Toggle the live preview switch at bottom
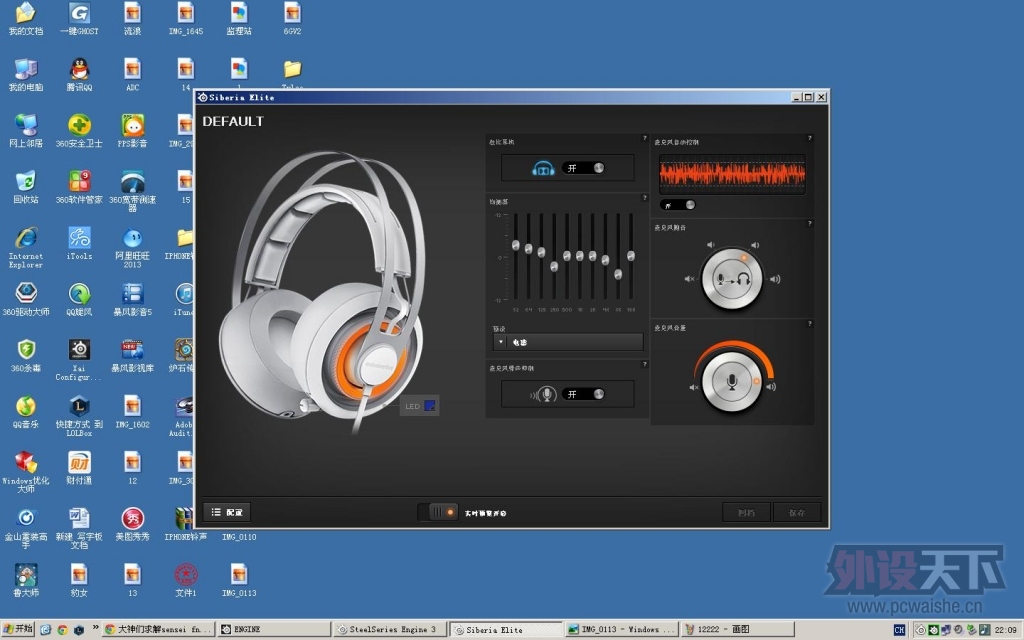Screen dimensions: 1024x640 (x=438, y=512)
